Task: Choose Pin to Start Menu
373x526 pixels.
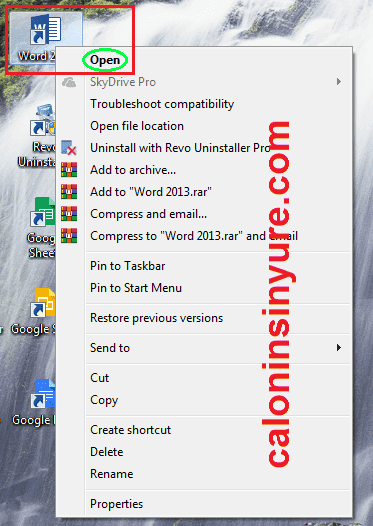Action: tap(204, 288)
